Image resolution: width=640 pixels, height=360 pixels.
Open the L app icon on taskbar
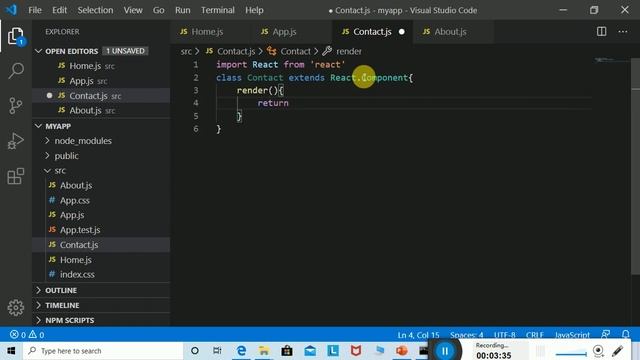(333, 351)
